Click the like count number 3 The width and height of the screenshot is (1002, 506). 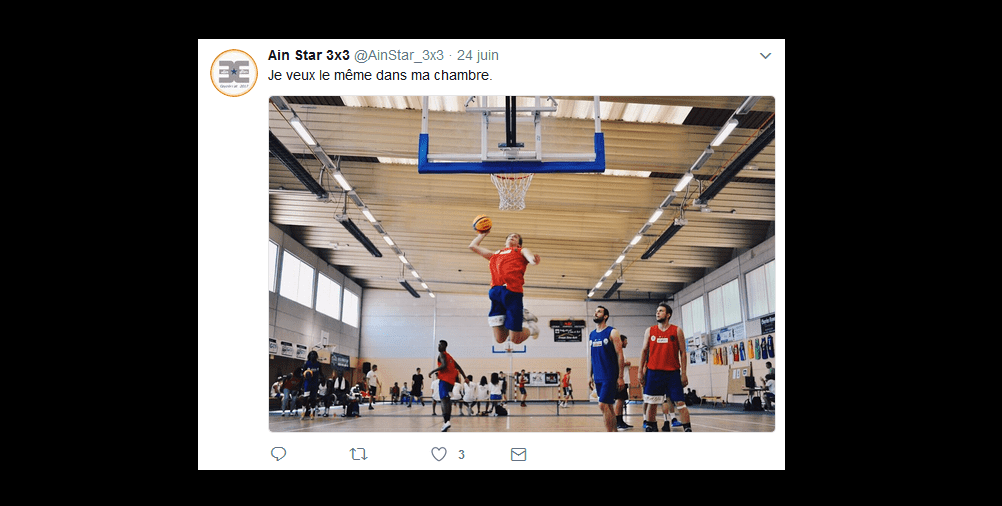pos(461,455)
